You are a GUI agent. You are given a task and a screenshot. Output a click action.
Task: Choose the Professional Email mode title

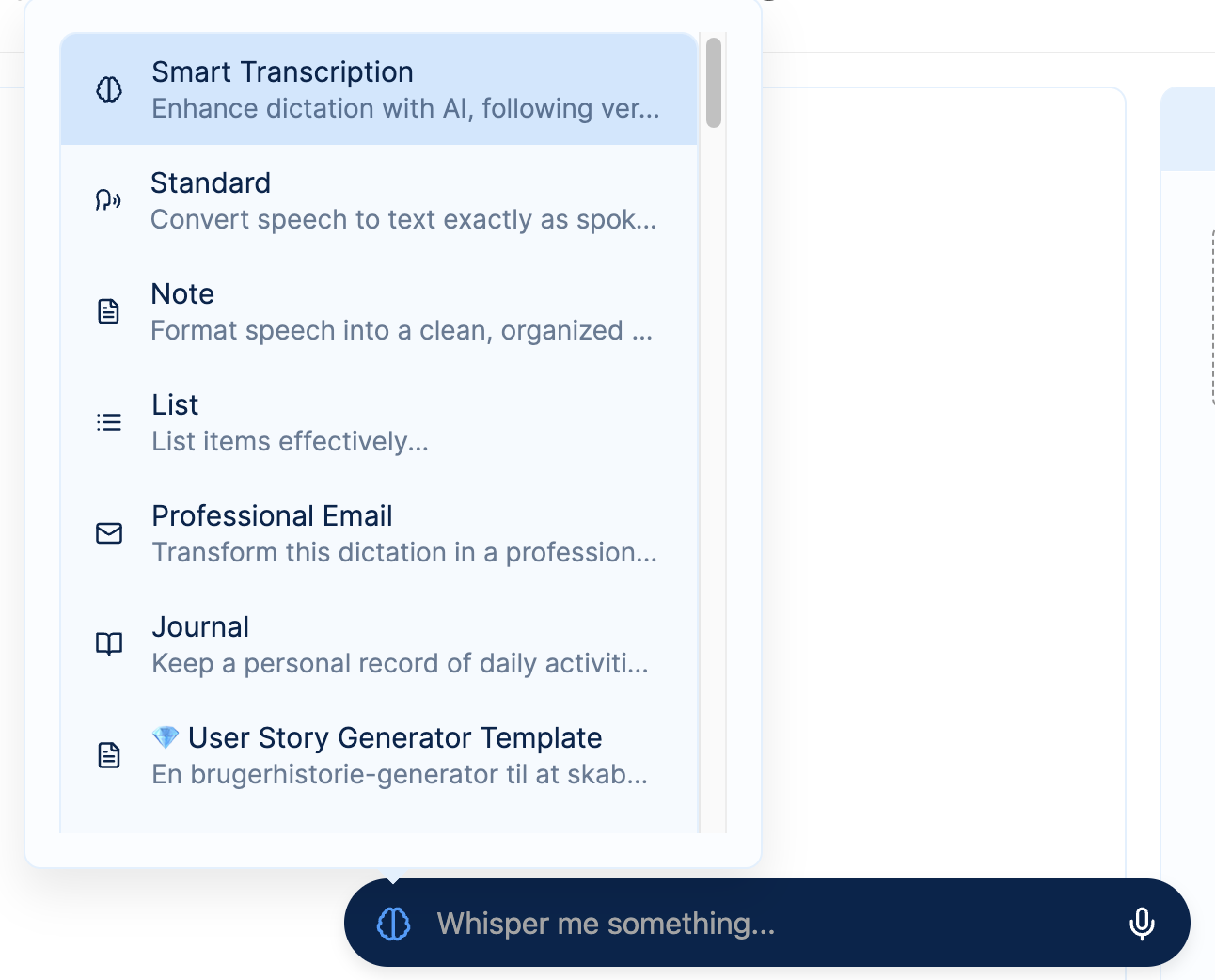272,516
